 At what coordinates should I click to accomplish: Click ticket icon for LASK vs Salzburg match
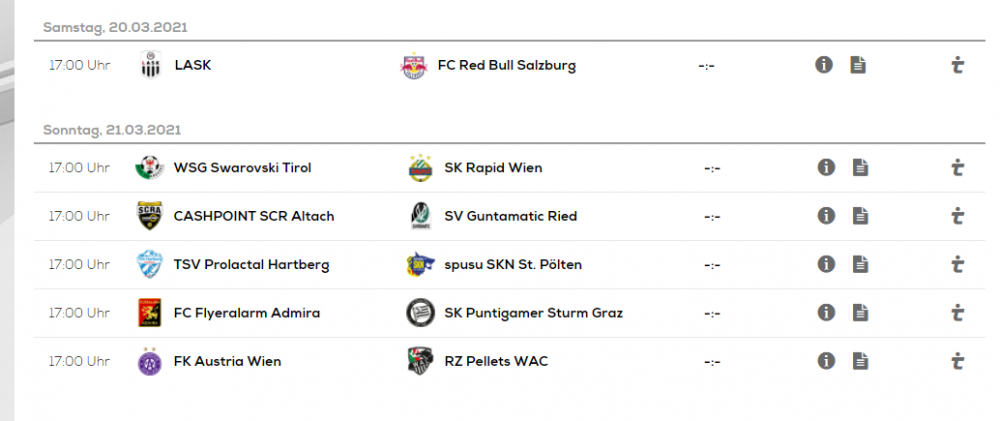(957, 64)
